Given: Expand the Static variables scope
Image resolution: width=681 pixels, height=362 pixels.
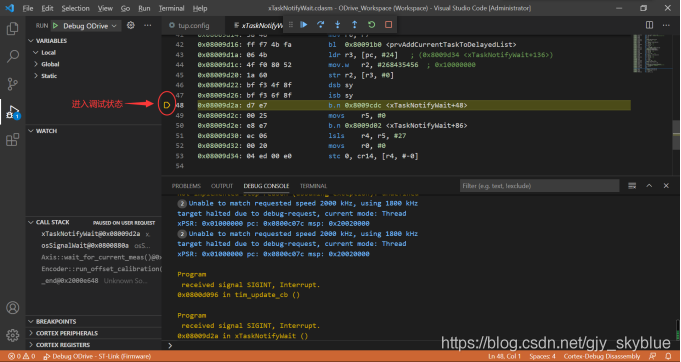Looking at the screenshot, I should (x=45, y=76).
